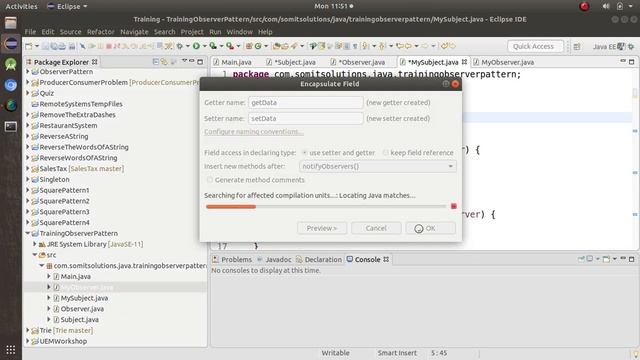This screenshot has height=360, width=640.
Task: Click the Coverage run toolbar icon
Action: coord(213,46)
